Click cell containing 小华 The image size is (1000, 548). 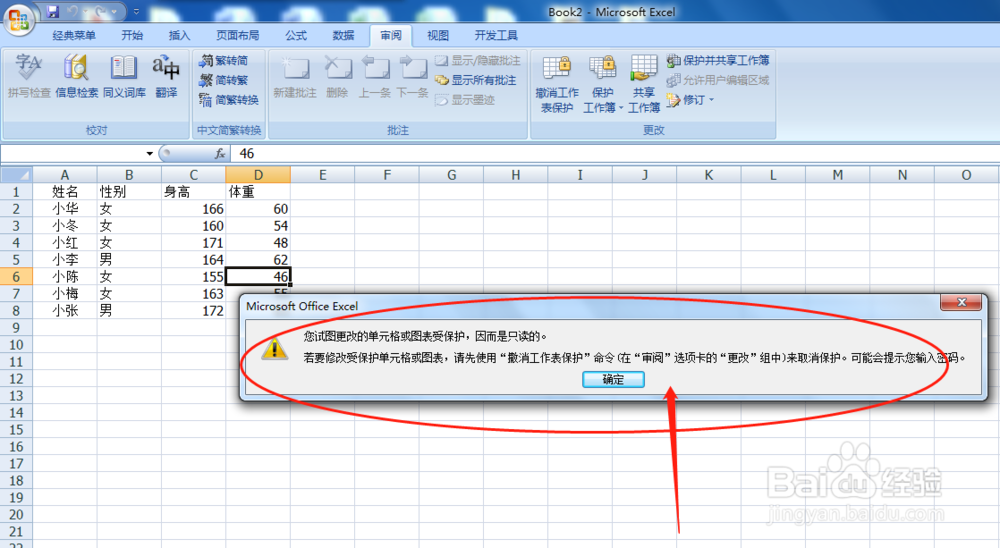point(65,209)
